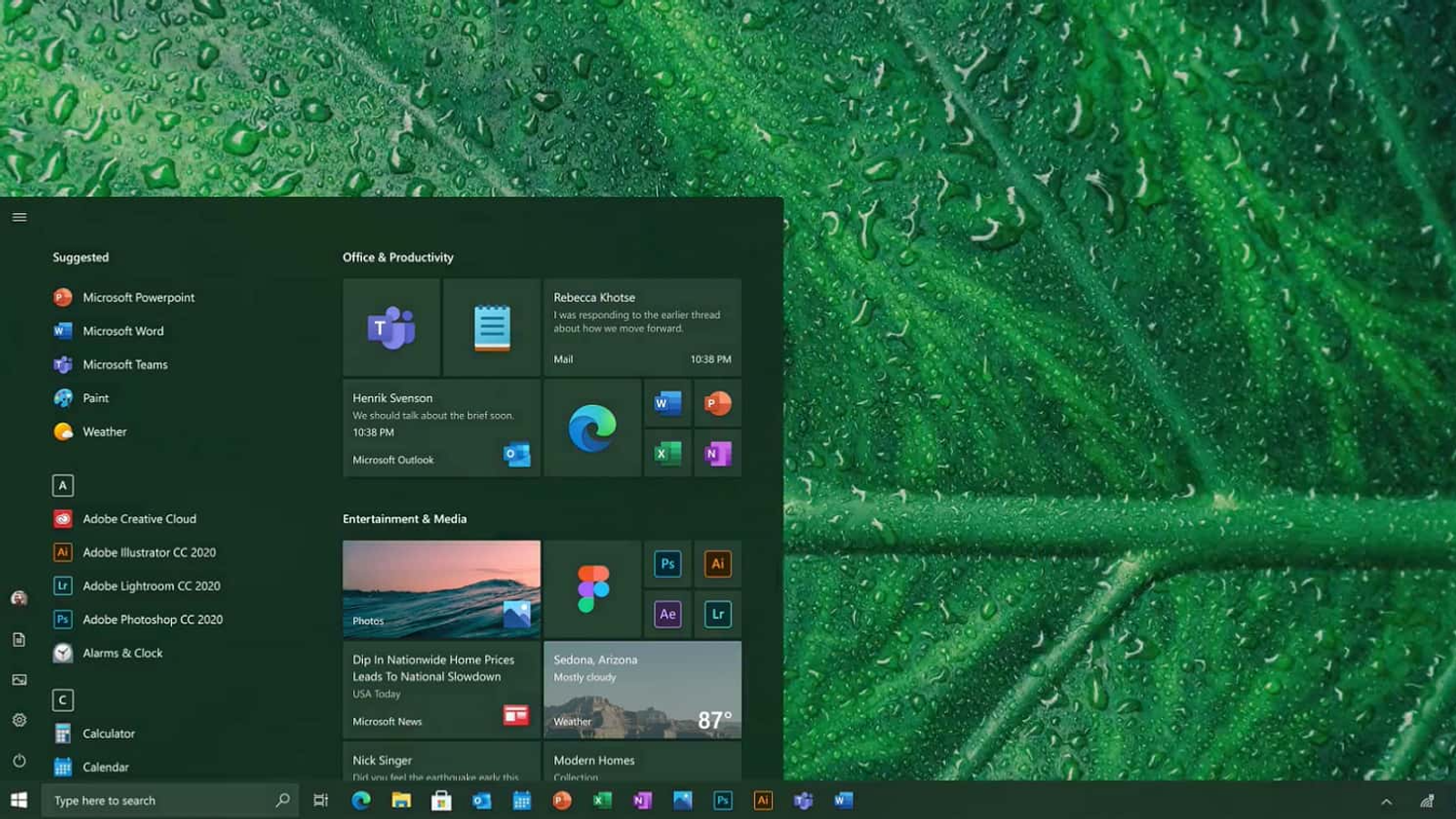
Task: Open the Photoshop tile in Entertainment & Media
Action: pos(667,564)
